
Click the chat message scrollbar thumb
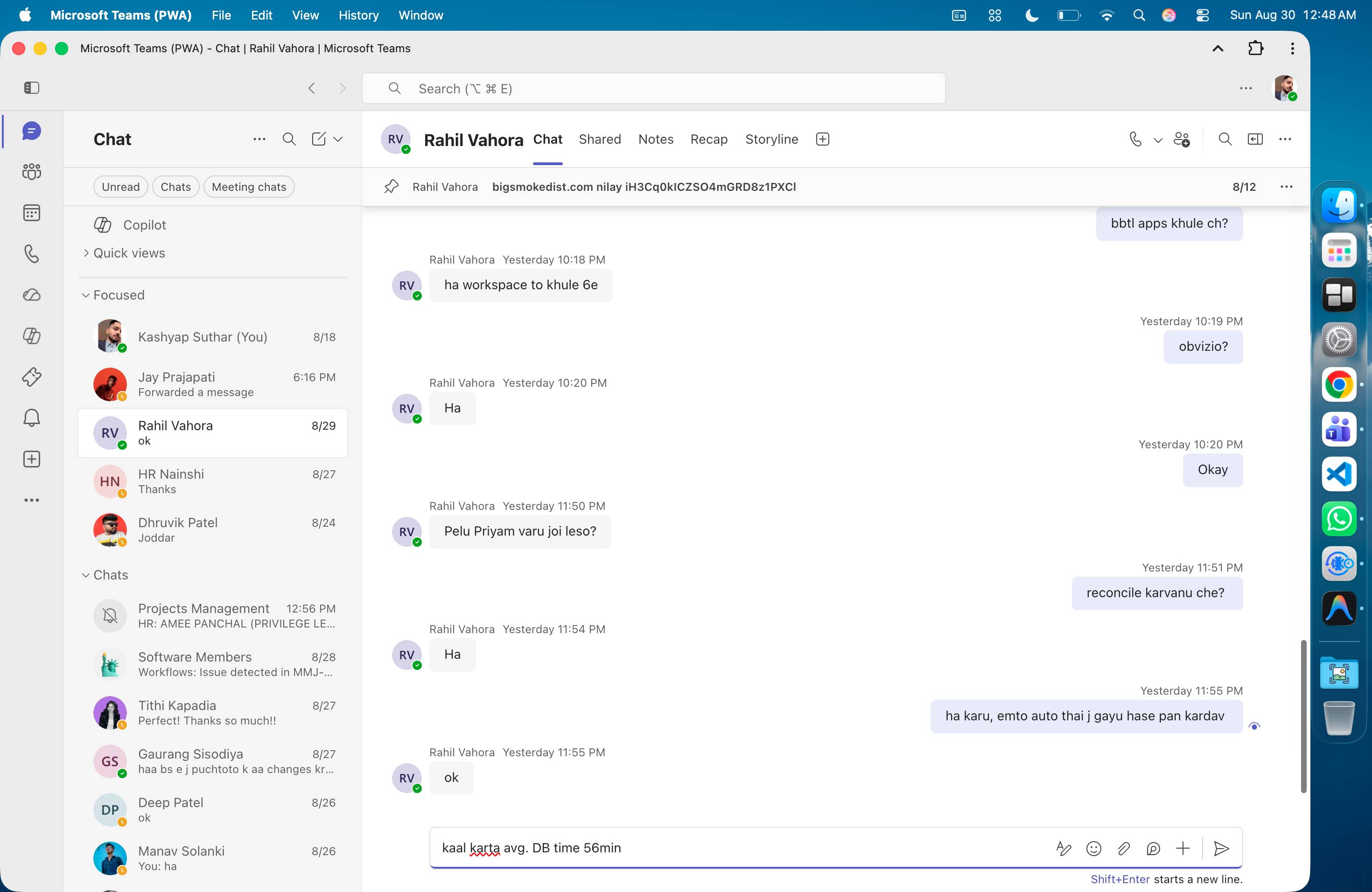tap(1303, 716)
